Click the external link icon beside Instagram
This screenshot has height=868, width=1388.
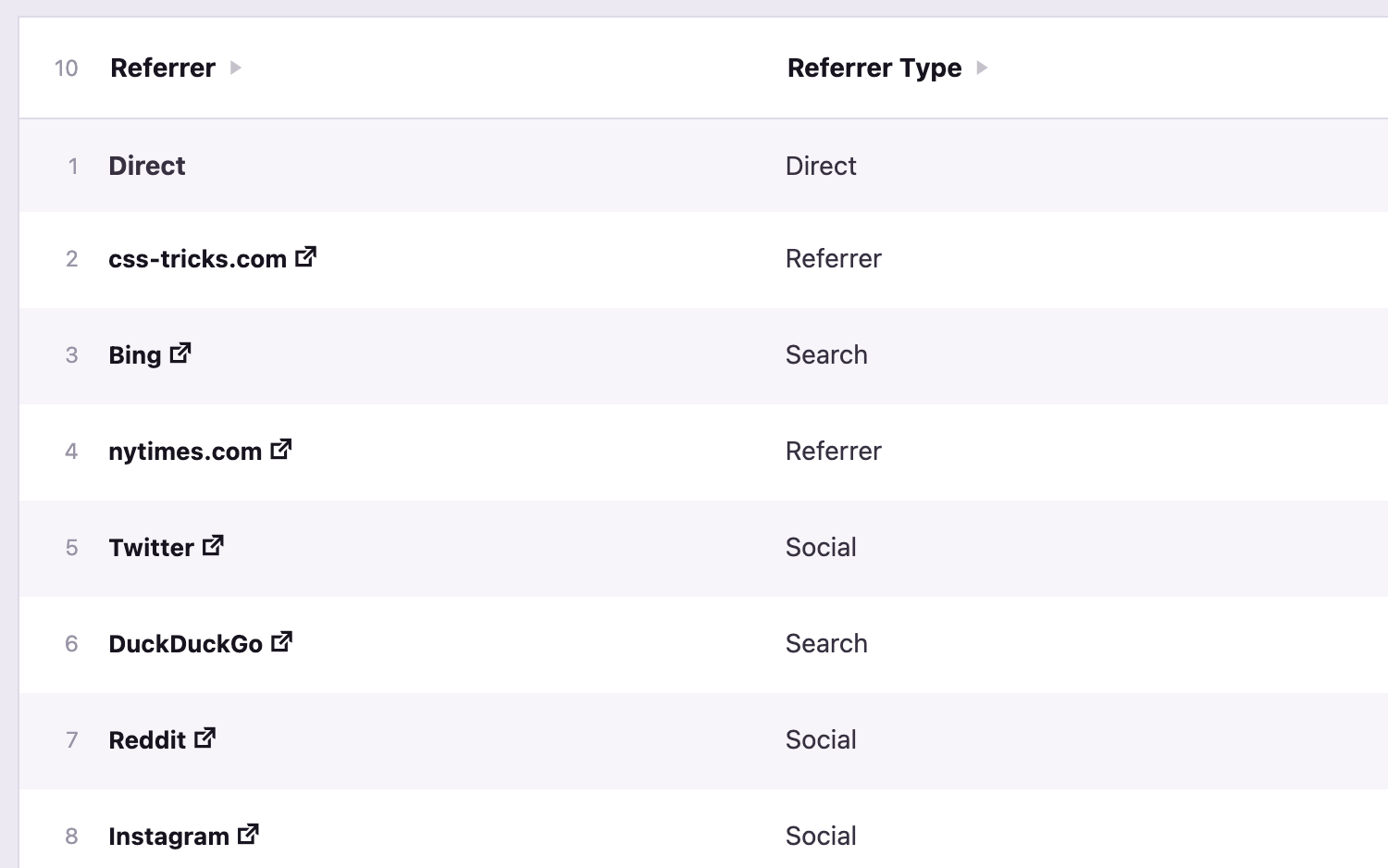pos(247,834)
